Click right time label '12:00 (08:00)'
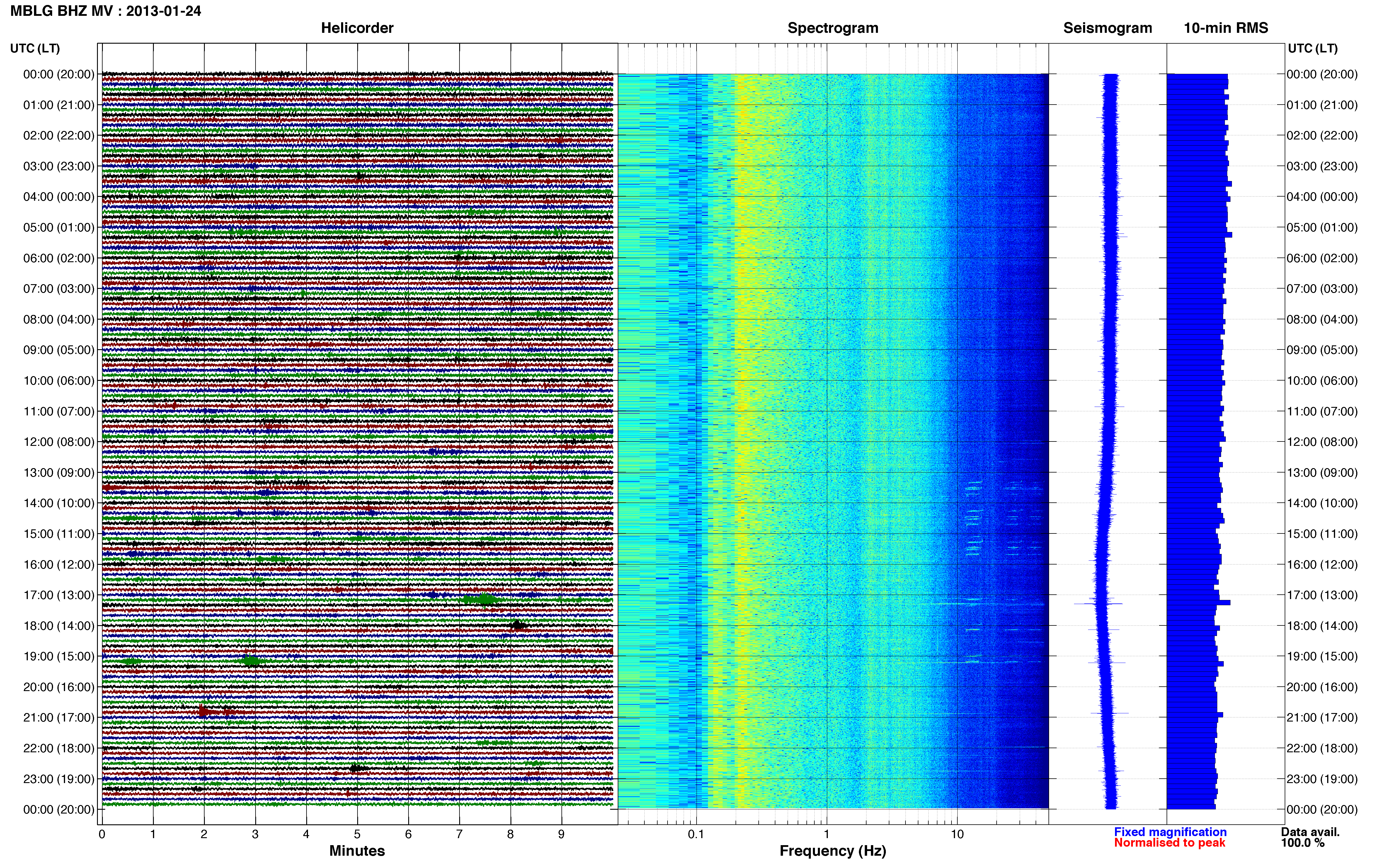 coord(1322,442)
